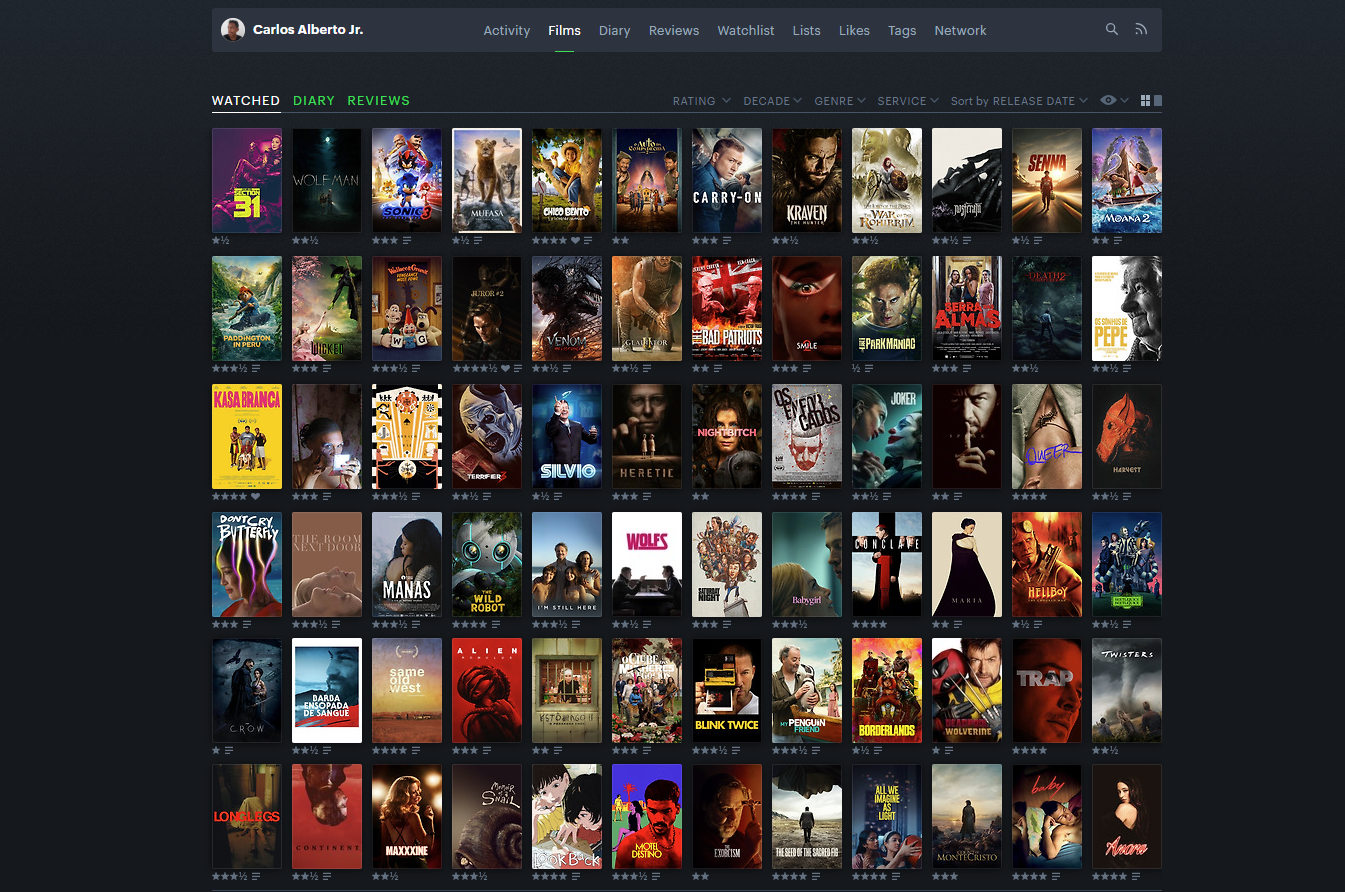Open the Network tab
The width and height of the screenshot is (1345, 892).
point(960,30)
